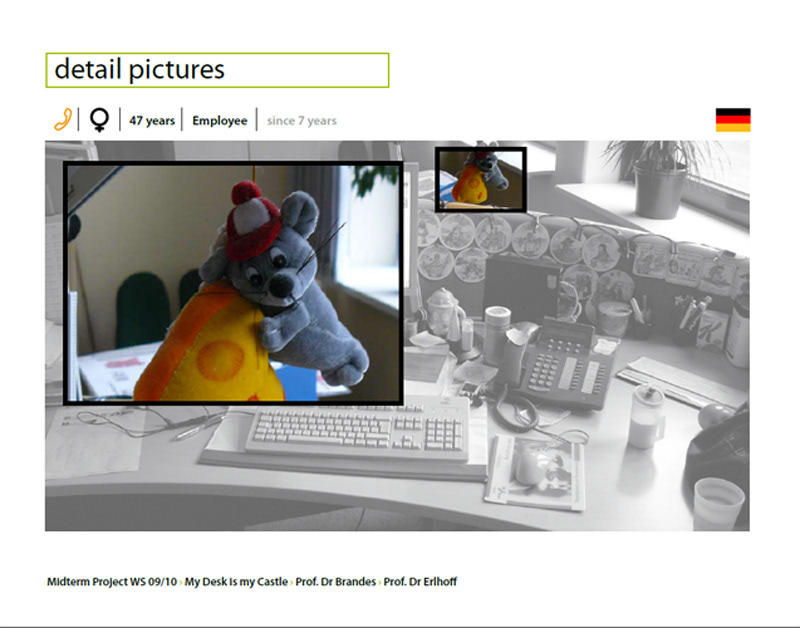Open the large colored mouse plush picture
This screenshot has height=628, width=800.
[233, 283]
